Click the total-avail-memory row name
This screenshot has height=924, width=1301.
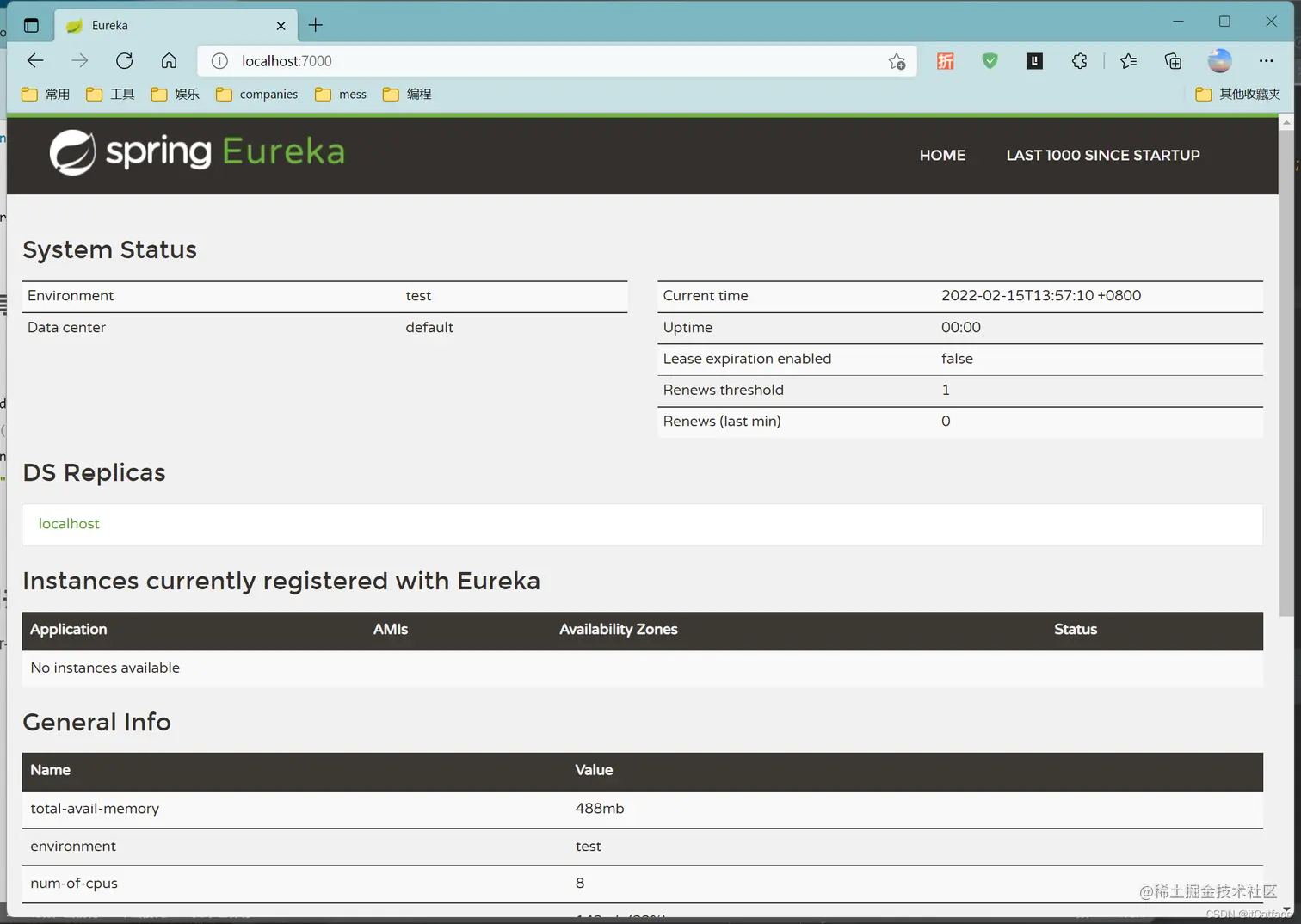point(95,808)
